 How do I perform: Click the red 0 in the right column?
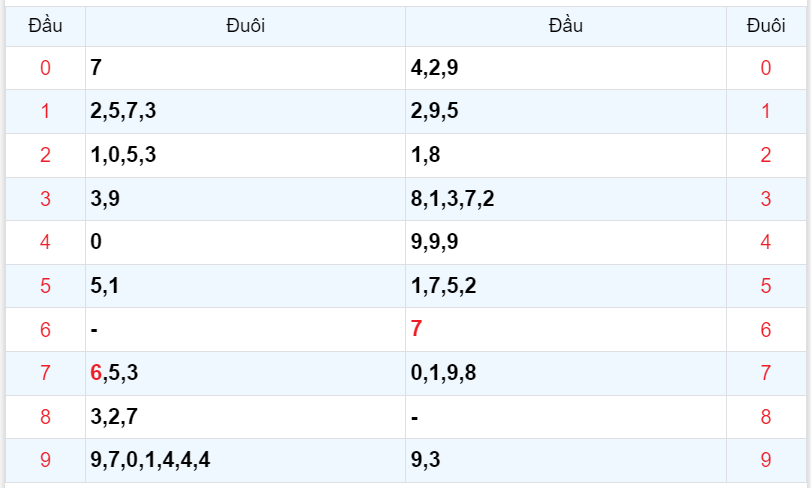tap(766, 68)
